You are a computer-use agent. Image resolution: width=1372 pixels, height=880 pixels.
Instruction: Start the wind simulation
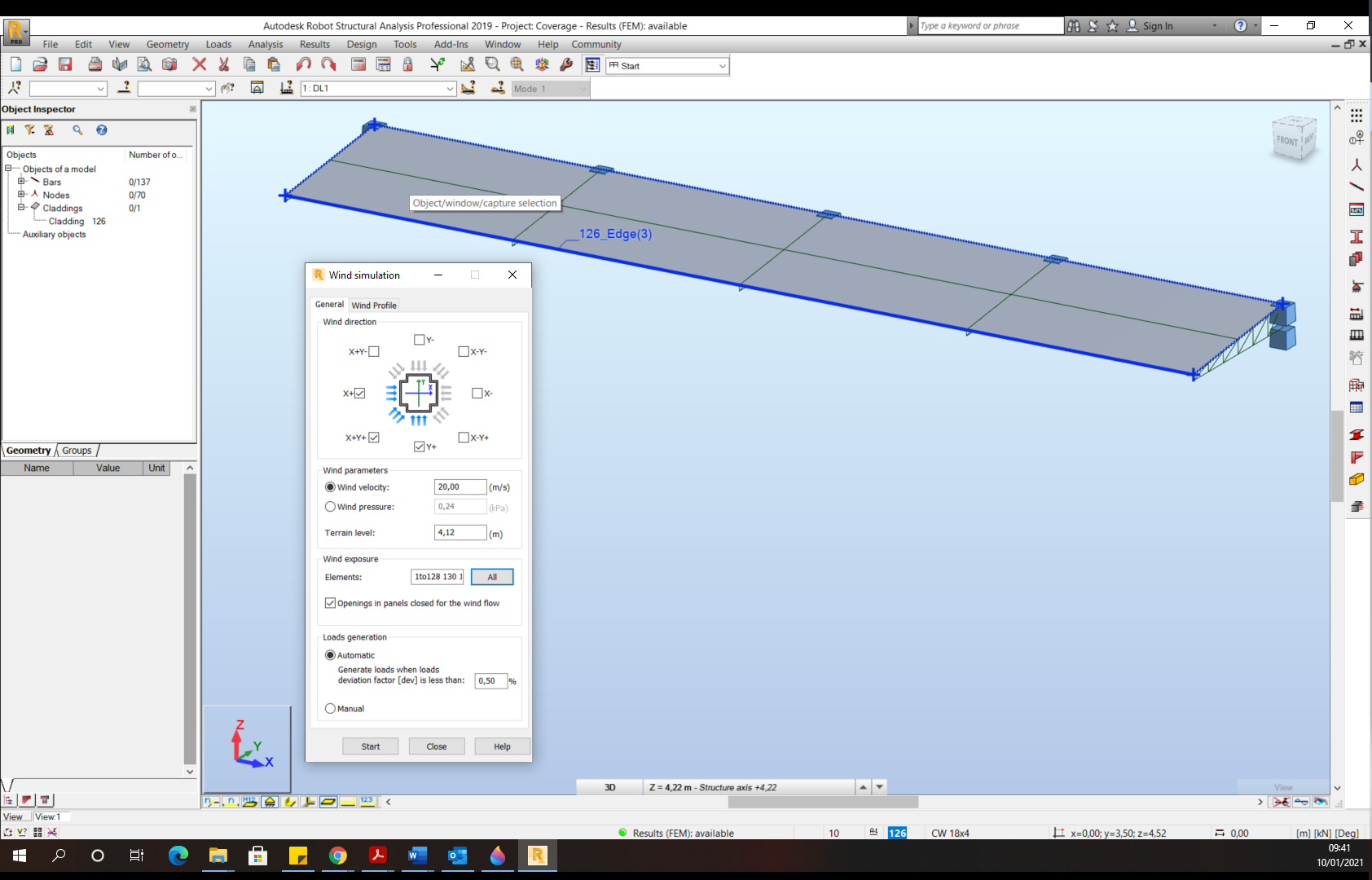click(x=370, y=746)
